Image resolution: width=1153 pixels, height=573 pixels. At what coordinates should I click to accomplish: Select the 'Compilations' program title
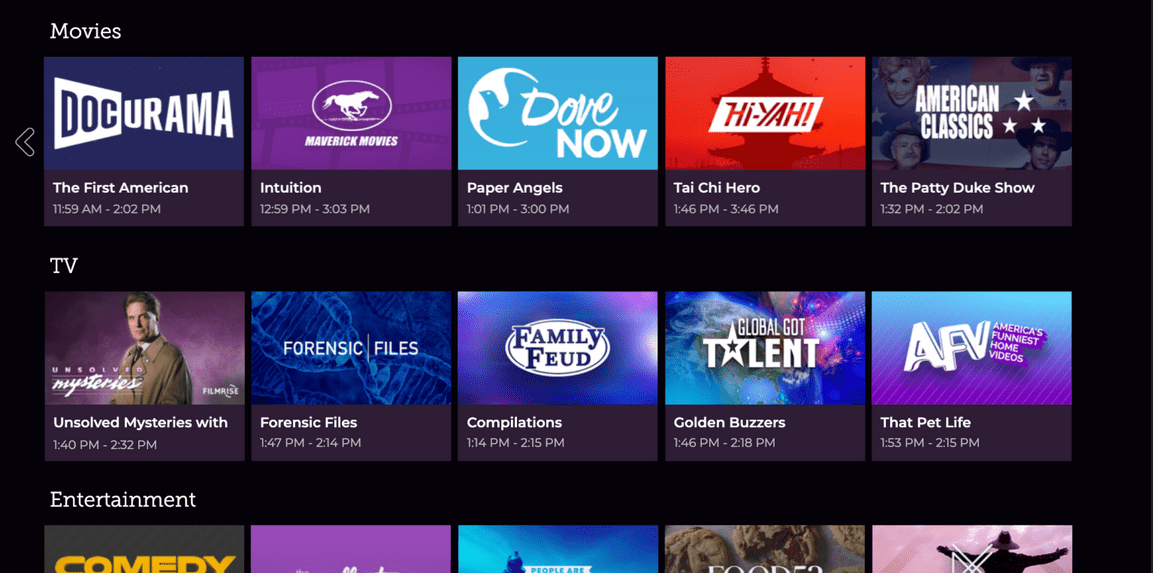pyautogui.click(x=515, y=423)
